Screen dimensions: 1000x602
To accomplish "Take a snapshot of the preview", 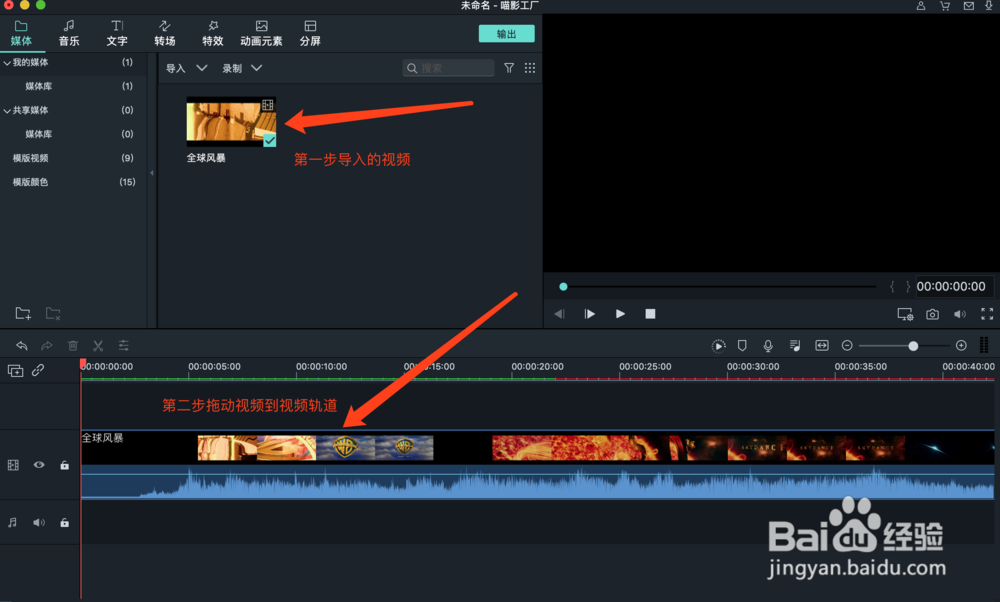I will 932,314.
